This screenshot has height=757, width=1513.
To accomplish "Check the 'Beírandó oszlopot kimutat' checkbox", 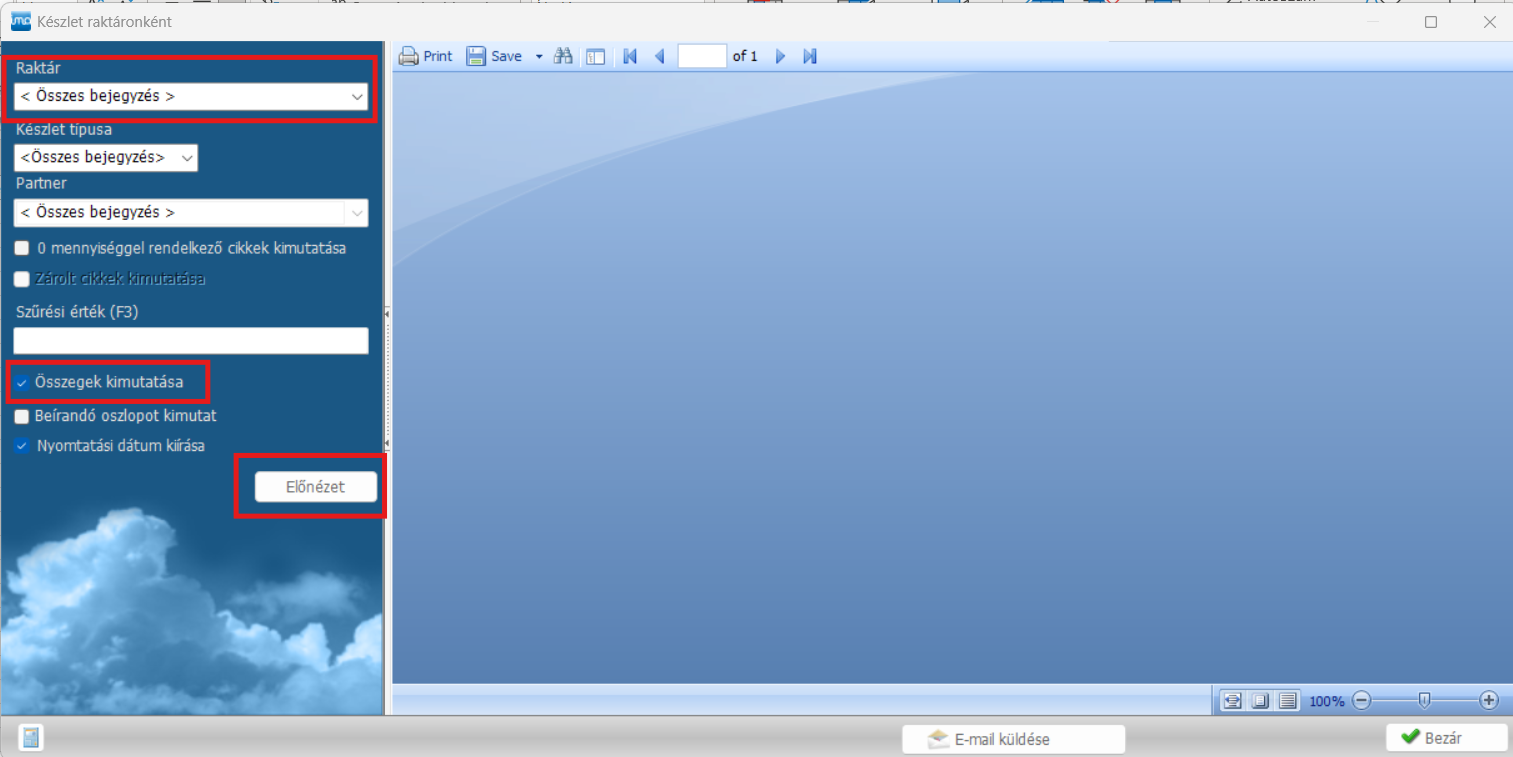I will pyautogui.click(x=22, y=416).
